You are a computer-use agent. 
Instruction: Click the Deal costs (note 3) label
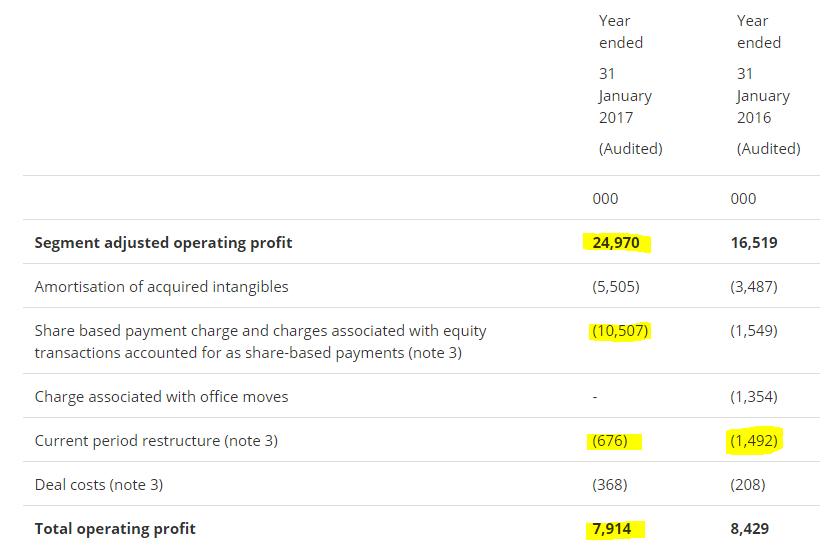pos(99,485)
